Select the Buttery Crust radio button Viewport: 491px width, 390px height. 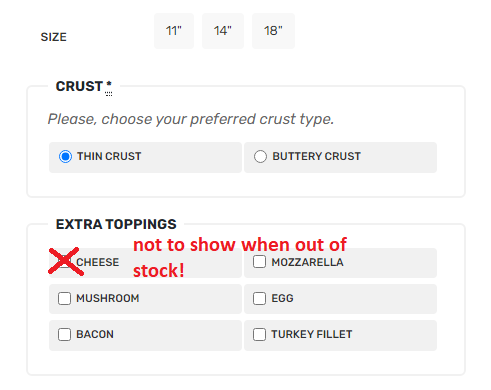tap(260, 156)
